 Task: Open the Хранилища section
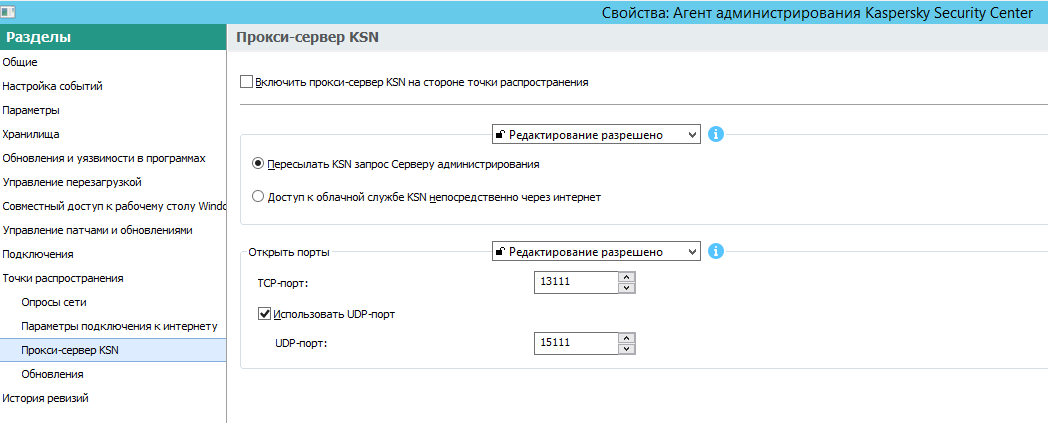point(31,134)
